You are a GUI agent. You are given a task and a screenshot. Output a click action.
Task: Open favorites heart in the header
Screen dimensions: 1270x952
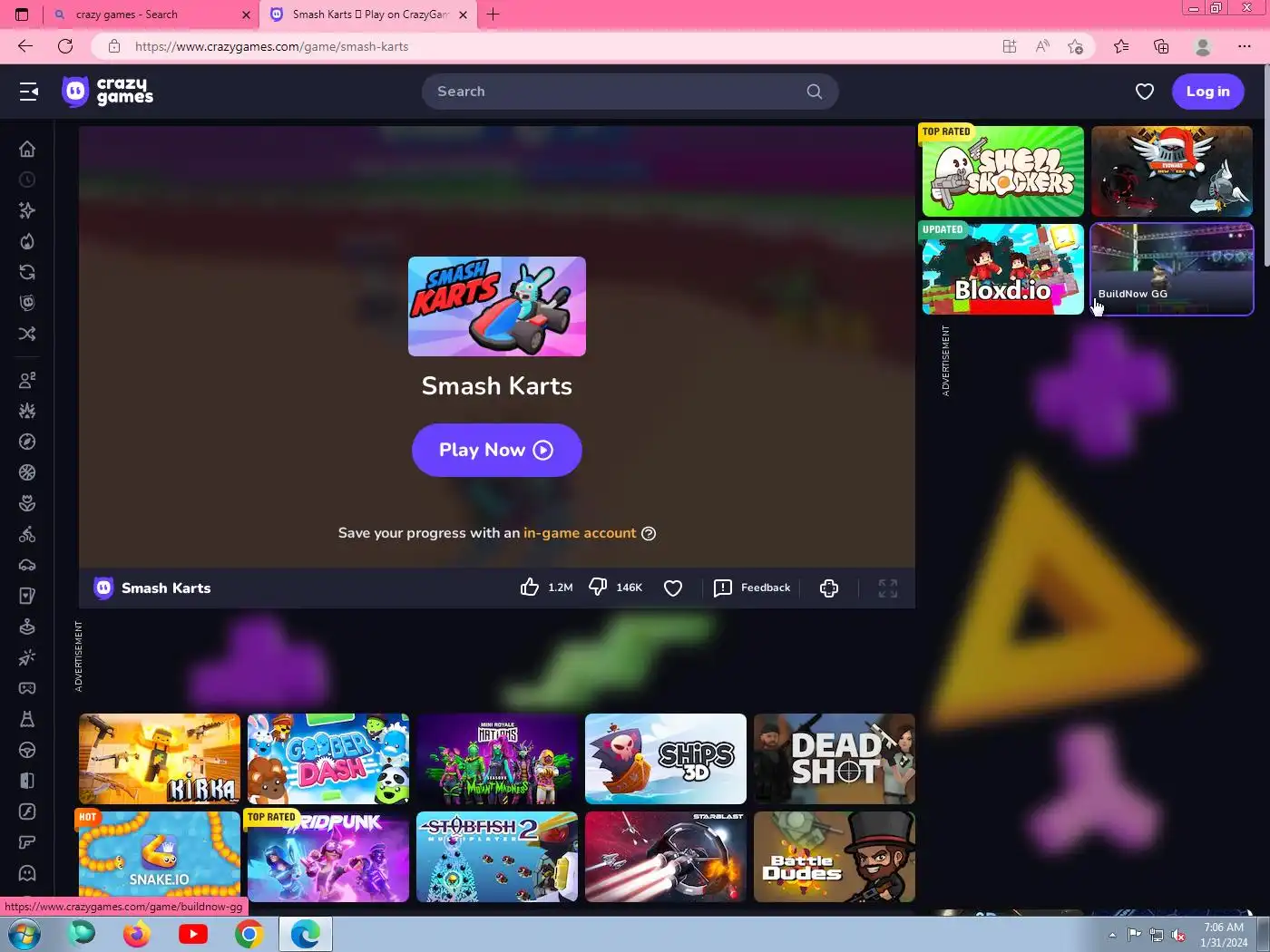(x=1145, y=92)
